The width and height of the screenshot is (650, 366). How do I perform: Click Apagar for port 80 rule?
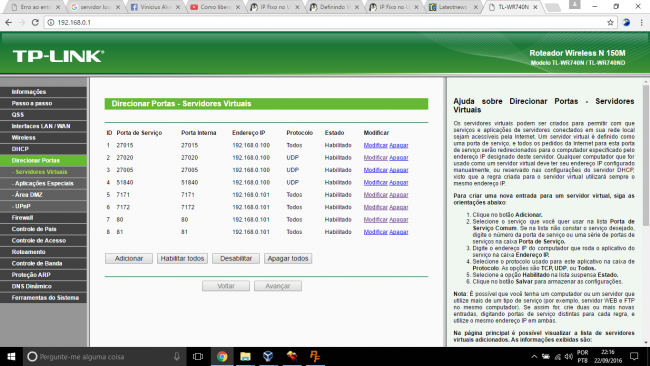[x=399, y=220]
